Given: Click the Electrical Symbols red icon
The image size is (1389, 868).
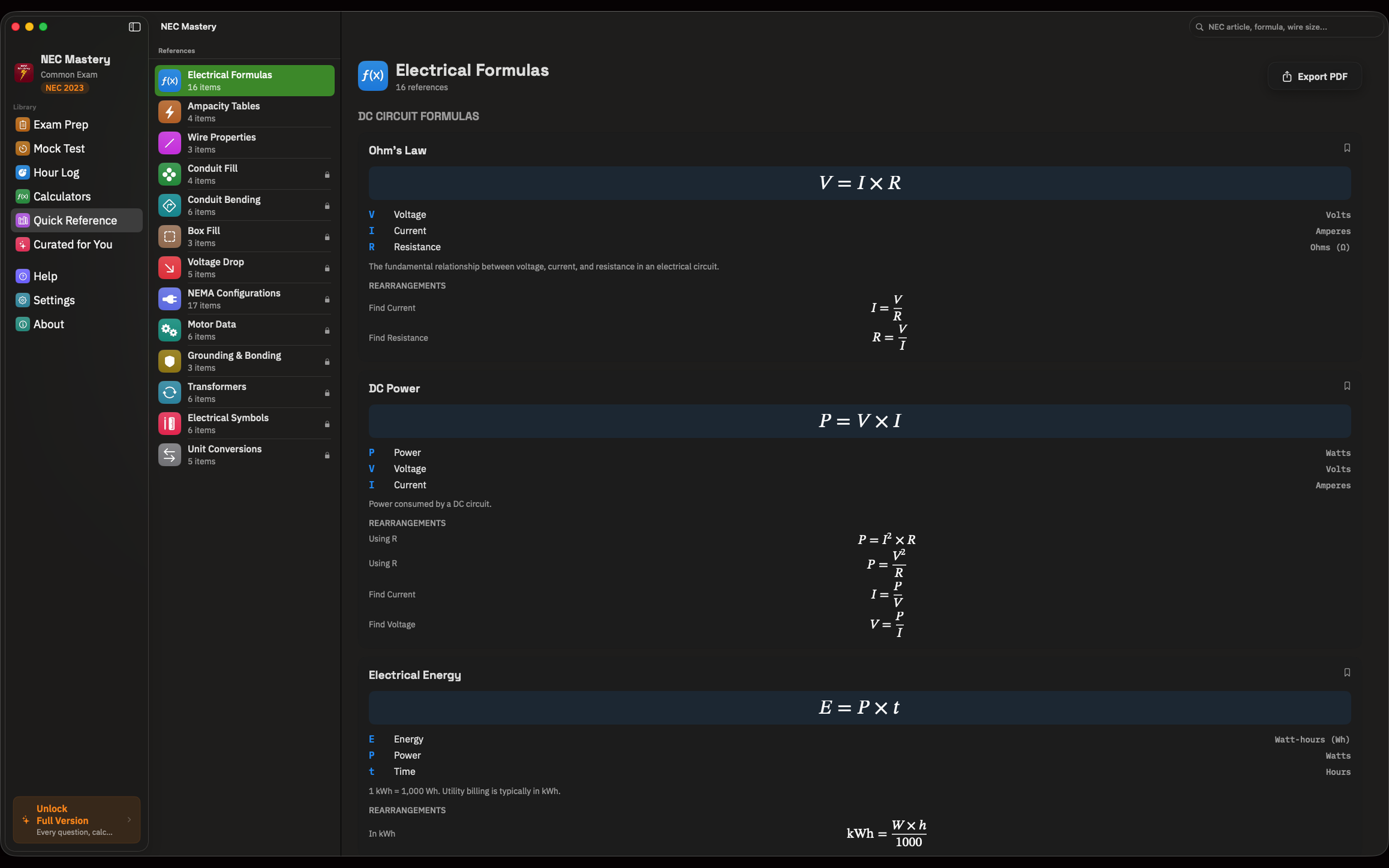Looking at the screenshot, I should [169, 424].
